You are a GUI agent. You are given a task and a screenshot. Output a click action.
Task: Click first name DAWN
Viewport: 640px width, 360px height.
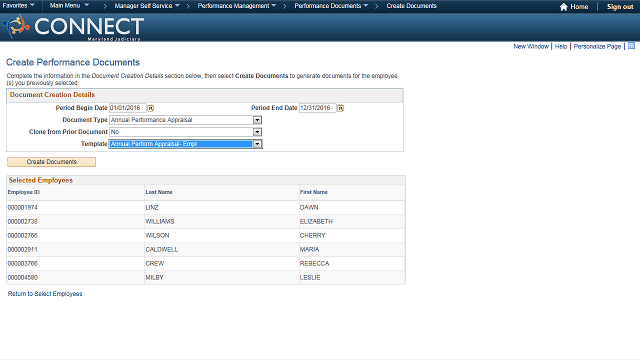click(x=309, y=208)
